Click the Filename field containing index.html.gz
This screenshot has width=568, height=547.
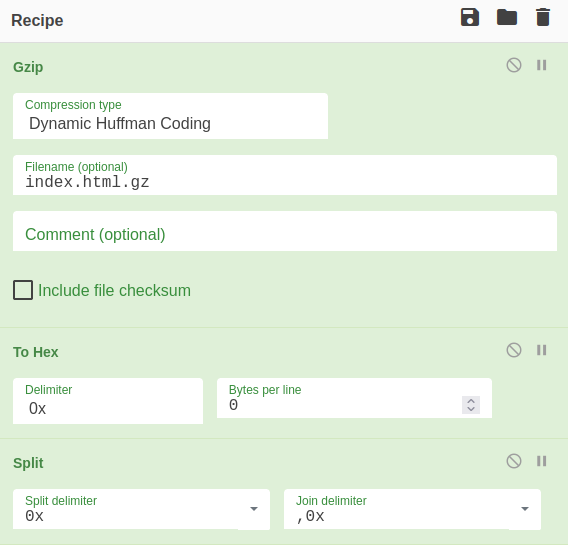[285, 175]
